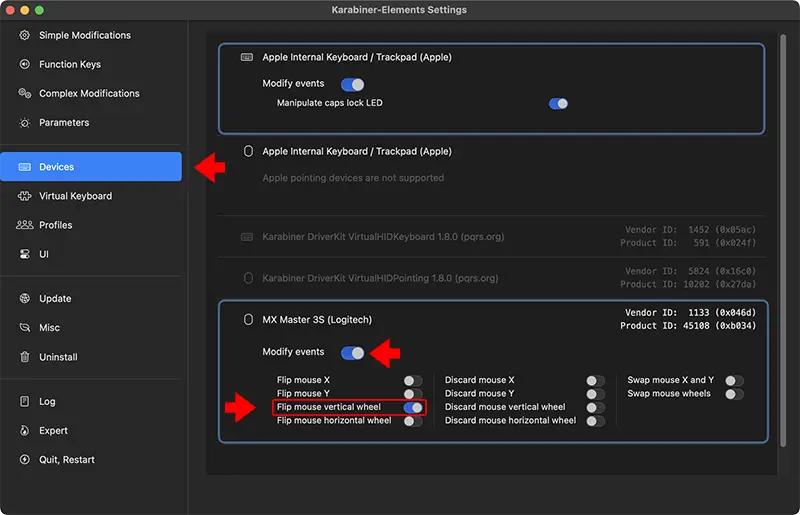Enable Flip mouse X switch

click(413, 381)
